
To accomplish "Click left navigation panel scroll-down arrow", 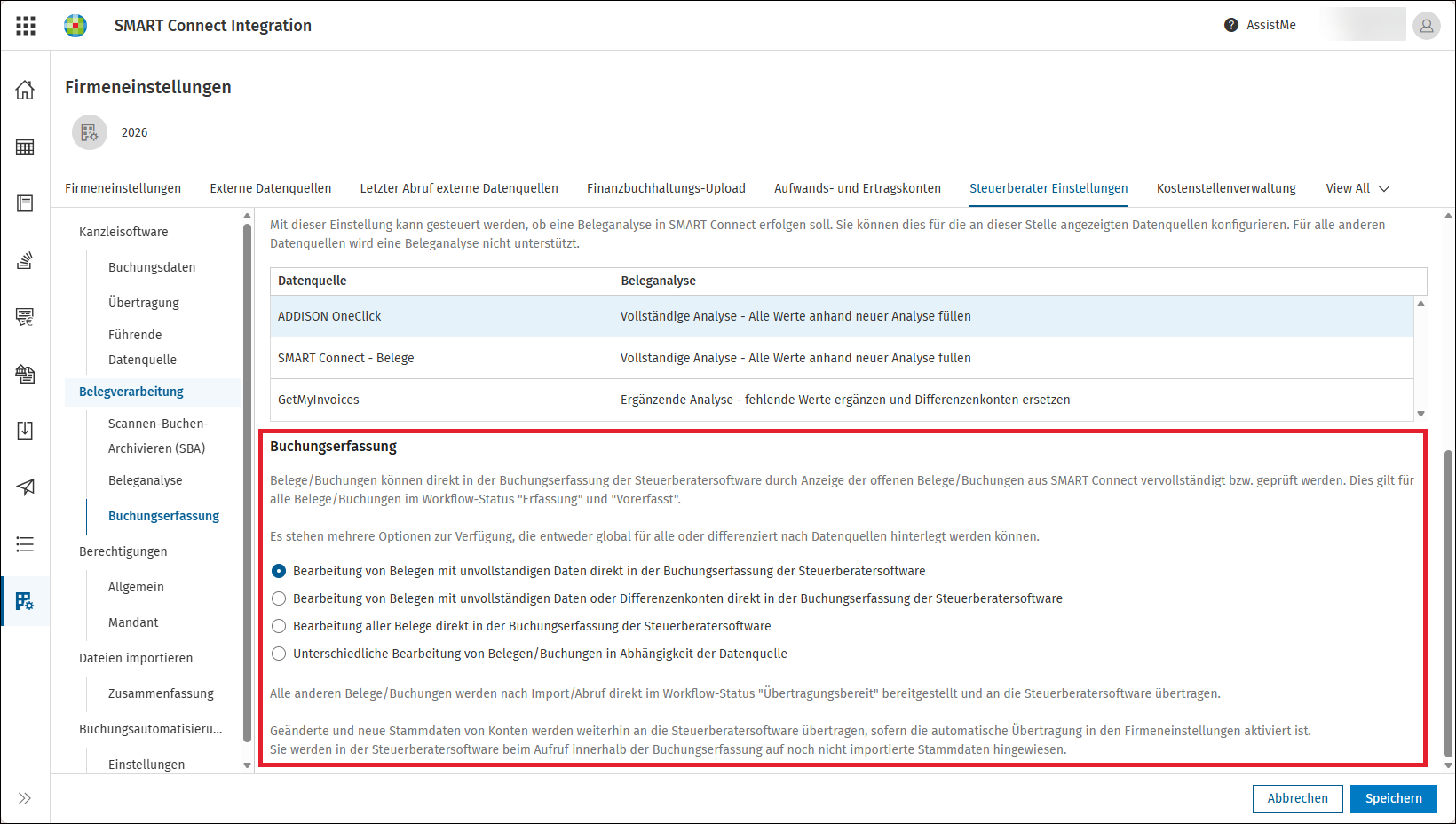I will tap(248, 765).
